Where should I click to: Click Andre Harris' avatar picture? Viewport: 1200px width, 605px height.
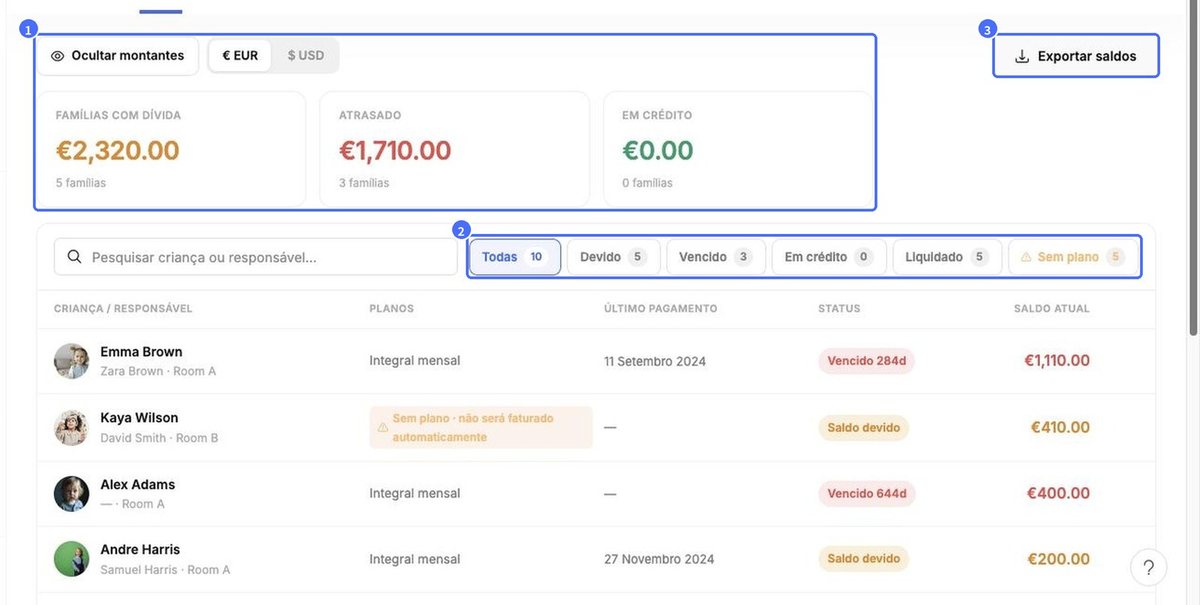pos(72,559)
